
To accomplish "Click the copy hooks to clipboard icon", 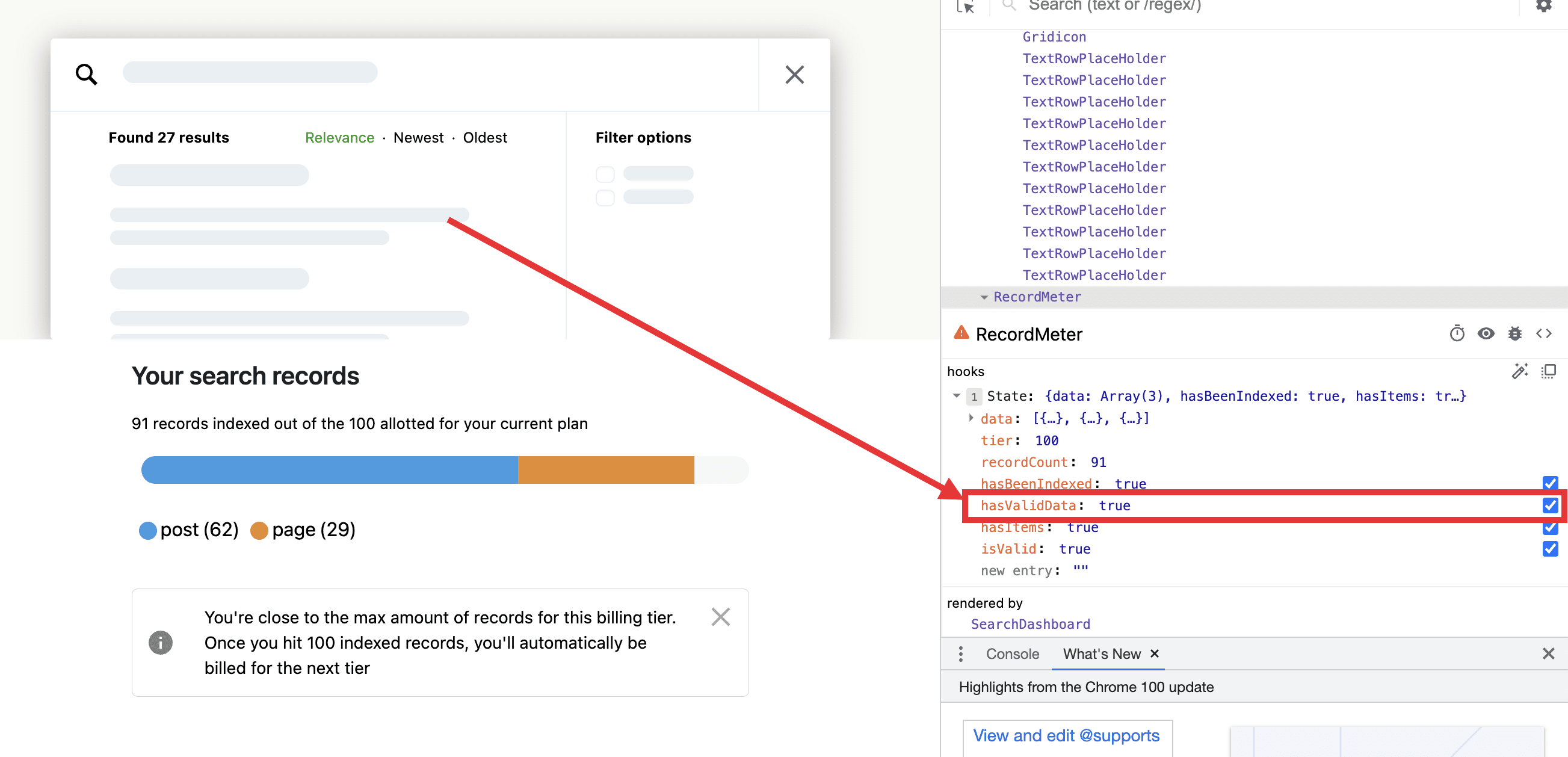I will click(x=1549, y=371).
